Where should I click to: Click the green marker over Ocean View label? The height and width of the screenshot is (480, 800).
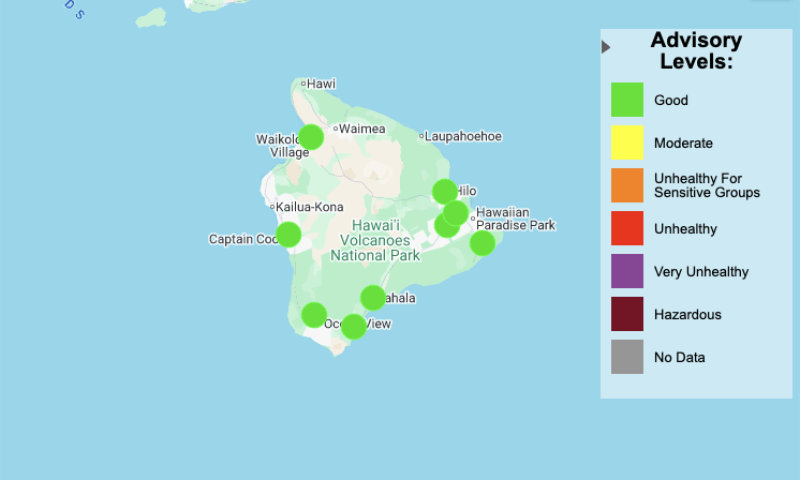pos(353,326)
